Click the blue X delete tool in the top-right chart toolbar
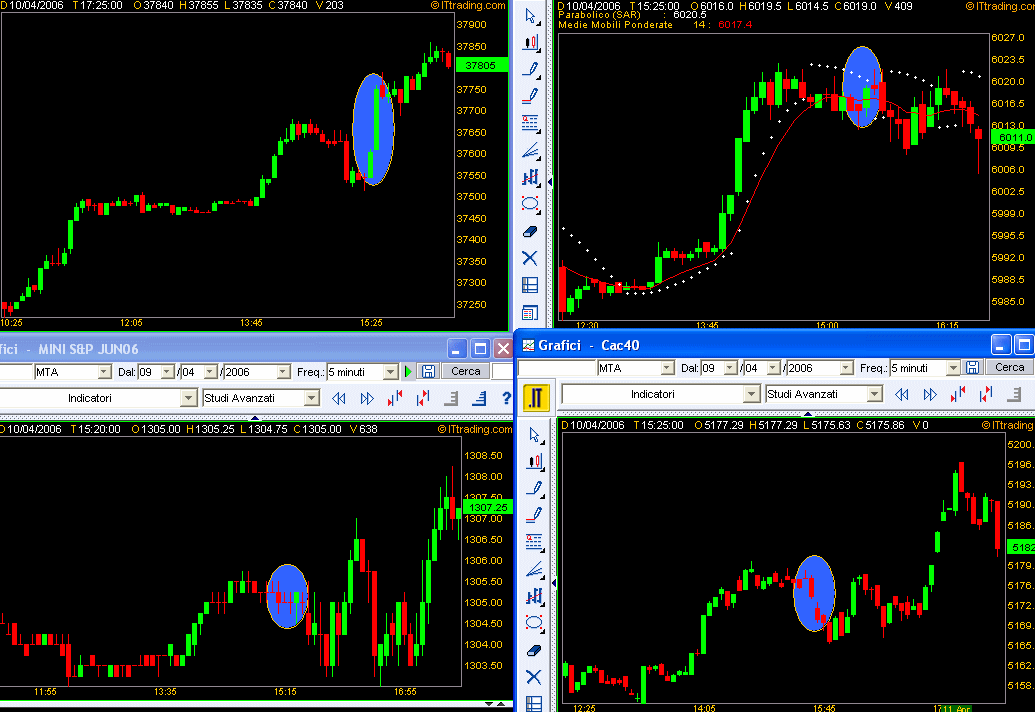The height and width of the screenshot is (712, 1035). [530, 258]
